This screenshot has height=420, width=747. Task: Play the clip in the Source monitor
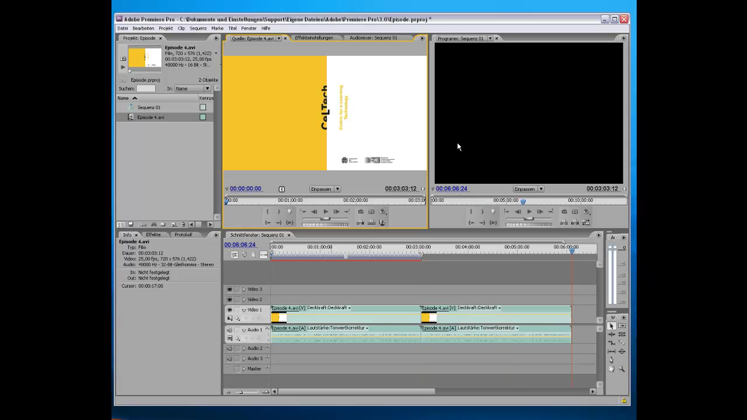click(x=326, y=212)
